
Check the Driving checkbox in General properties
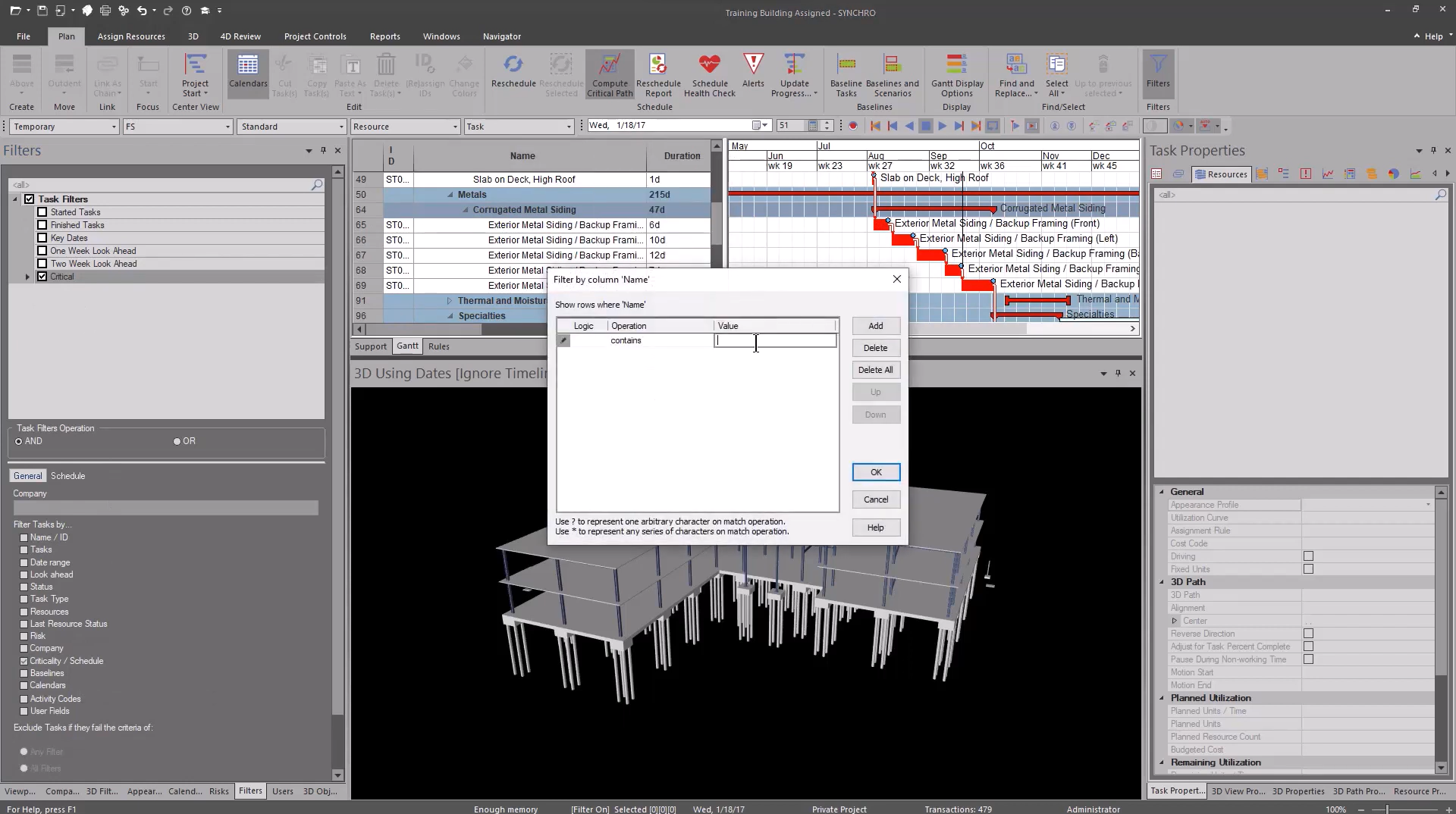(1308, 556)
